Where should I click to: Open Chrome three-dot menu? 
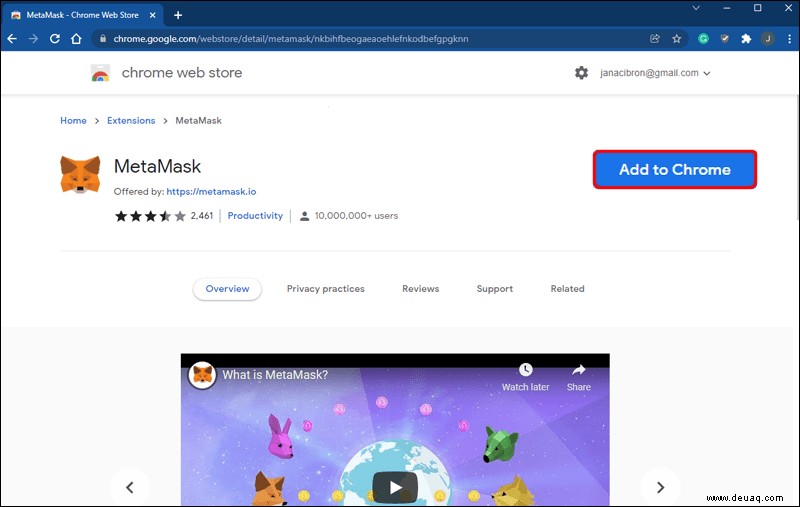pyautogui.click(x=789, y=39)
